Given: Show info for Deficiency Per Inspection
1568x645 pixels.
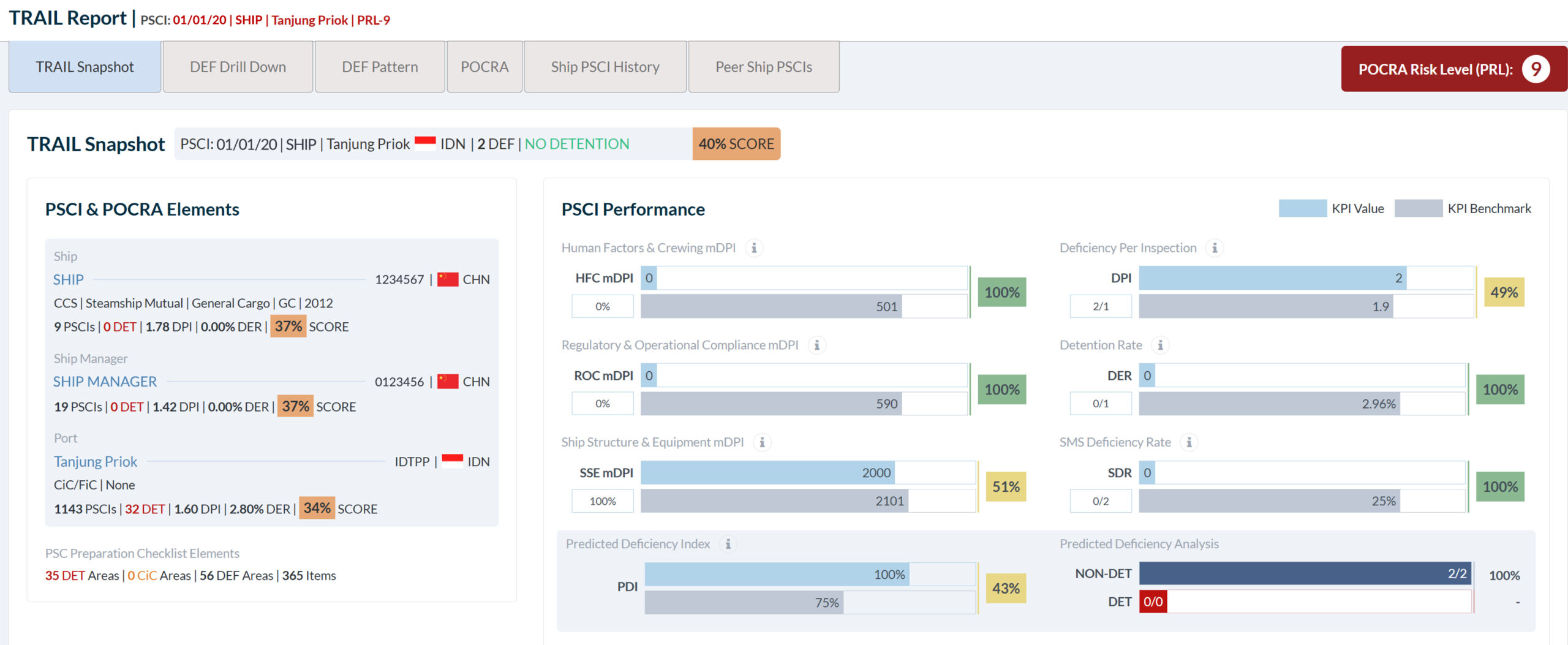Looking at the screenshot, I should pos(1215,248).
